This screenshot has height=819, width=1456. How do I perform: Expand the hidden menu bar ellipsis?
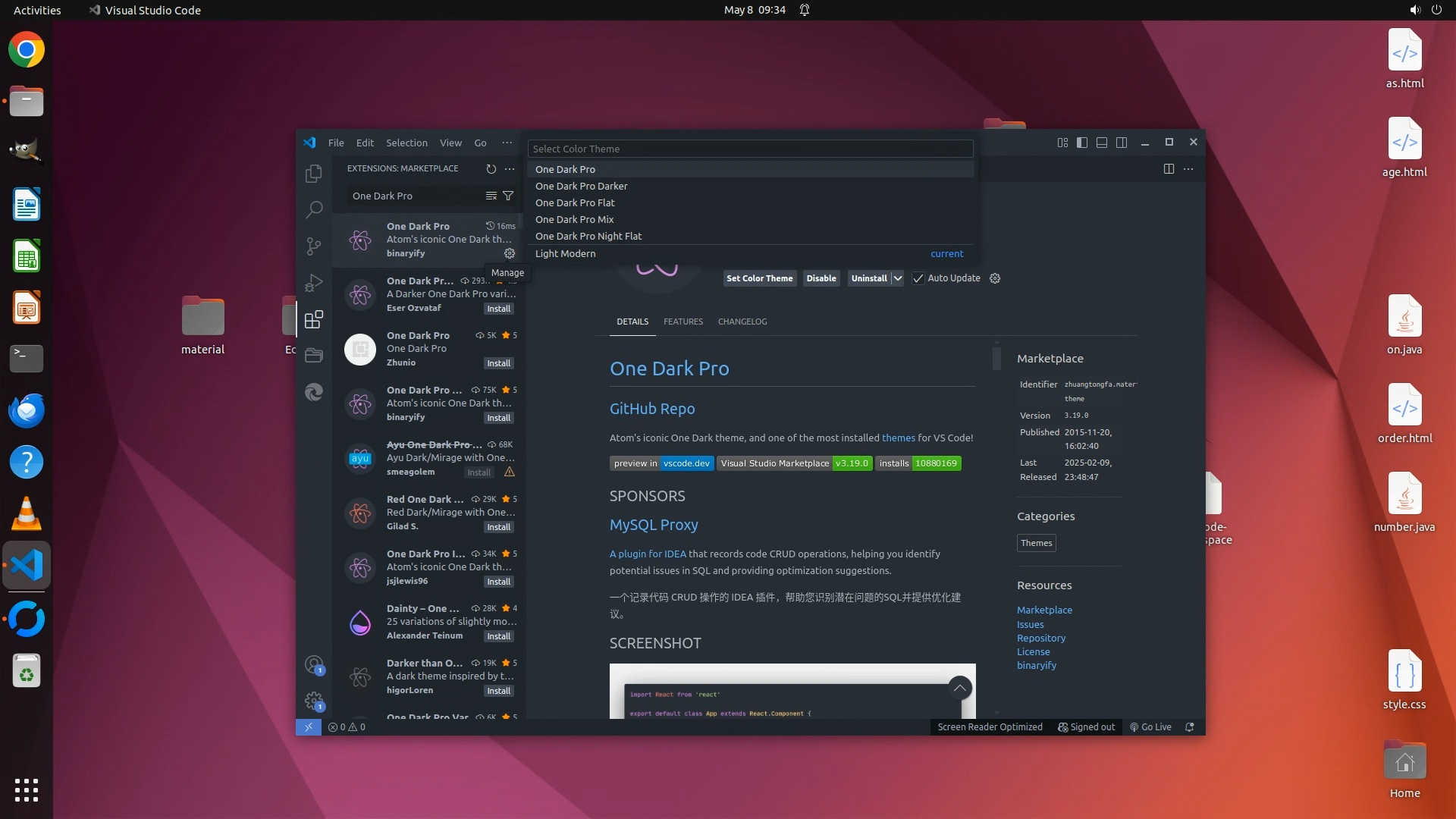(x=507, y=143)
